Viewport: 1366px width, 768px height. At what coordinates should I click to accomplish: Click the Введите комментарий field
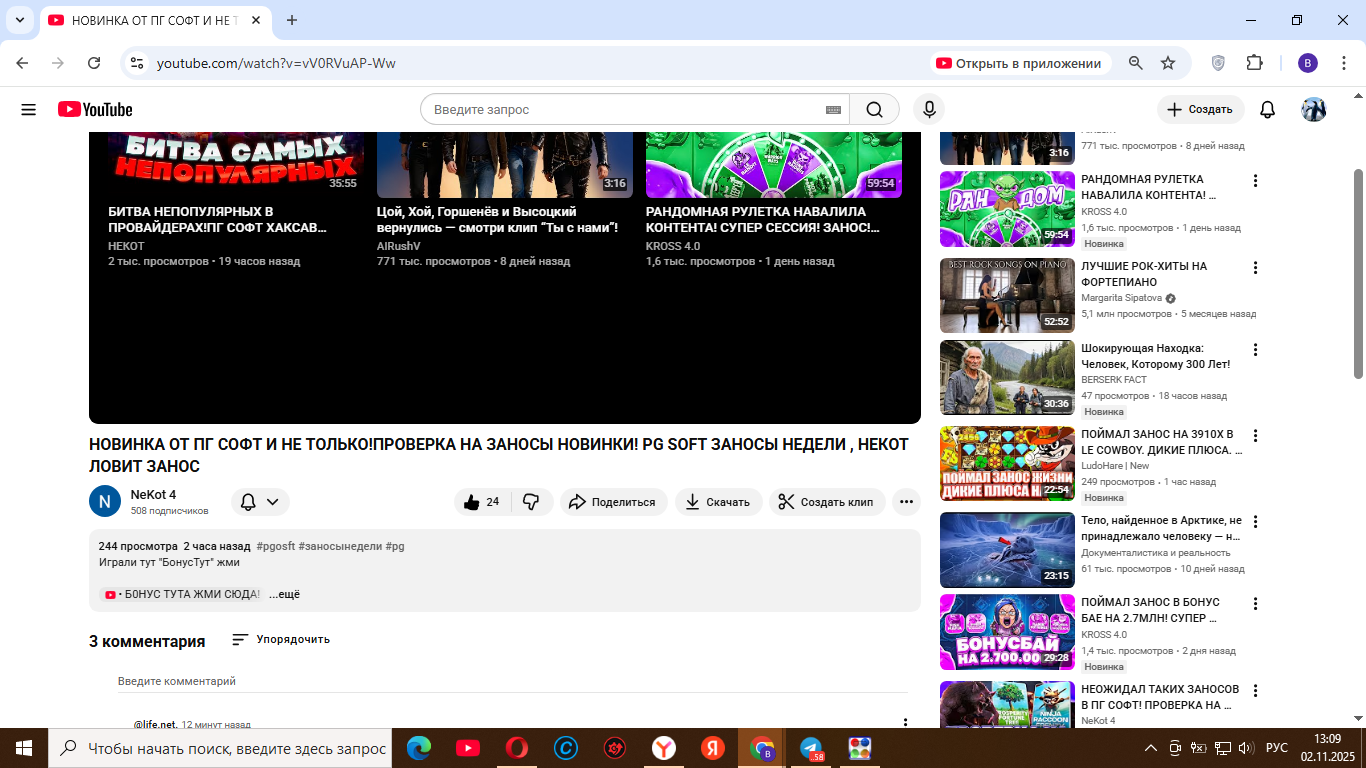click(x=513, y=681)
